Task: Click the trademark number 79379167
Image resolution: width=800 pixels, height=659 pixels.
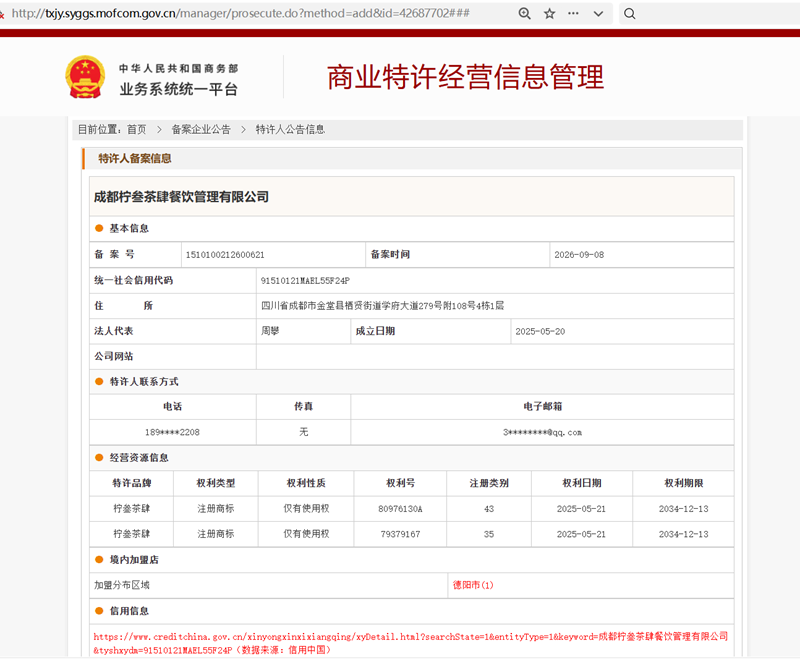Action: click(400, 534)
